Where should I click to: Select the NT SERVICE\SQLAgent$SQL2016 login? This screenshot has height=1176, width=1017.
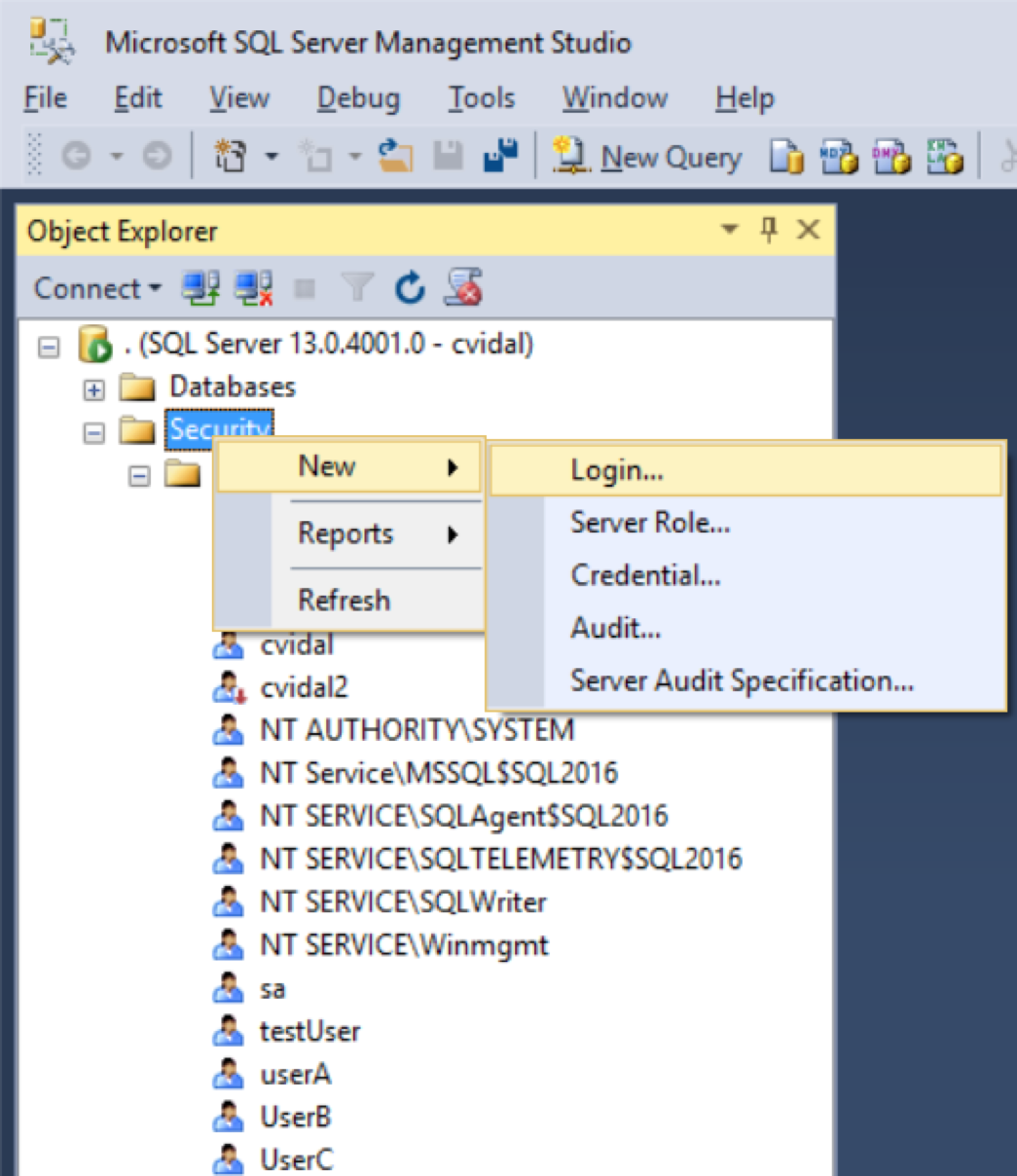click(464, 816)
